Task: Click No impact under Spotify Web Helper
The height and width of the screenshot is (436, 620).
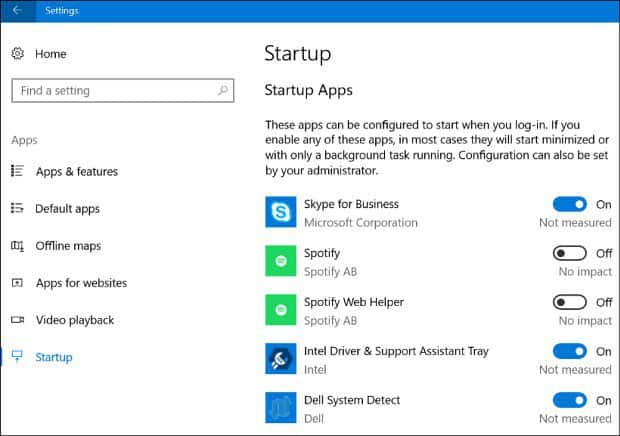Action: coord(585,321)
